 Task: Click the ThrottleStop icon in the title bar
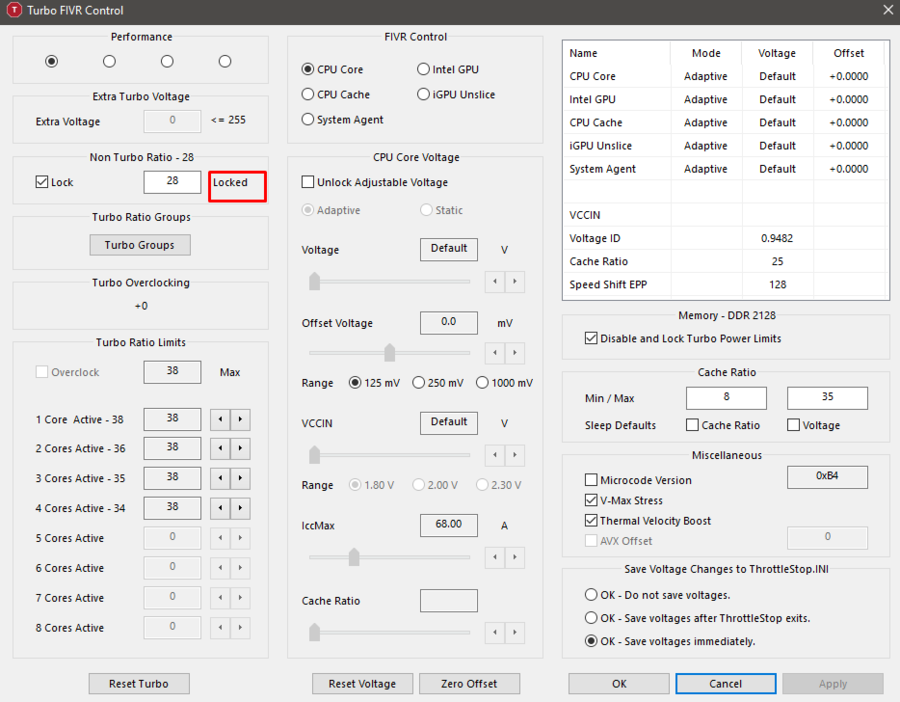coord(14,10)
